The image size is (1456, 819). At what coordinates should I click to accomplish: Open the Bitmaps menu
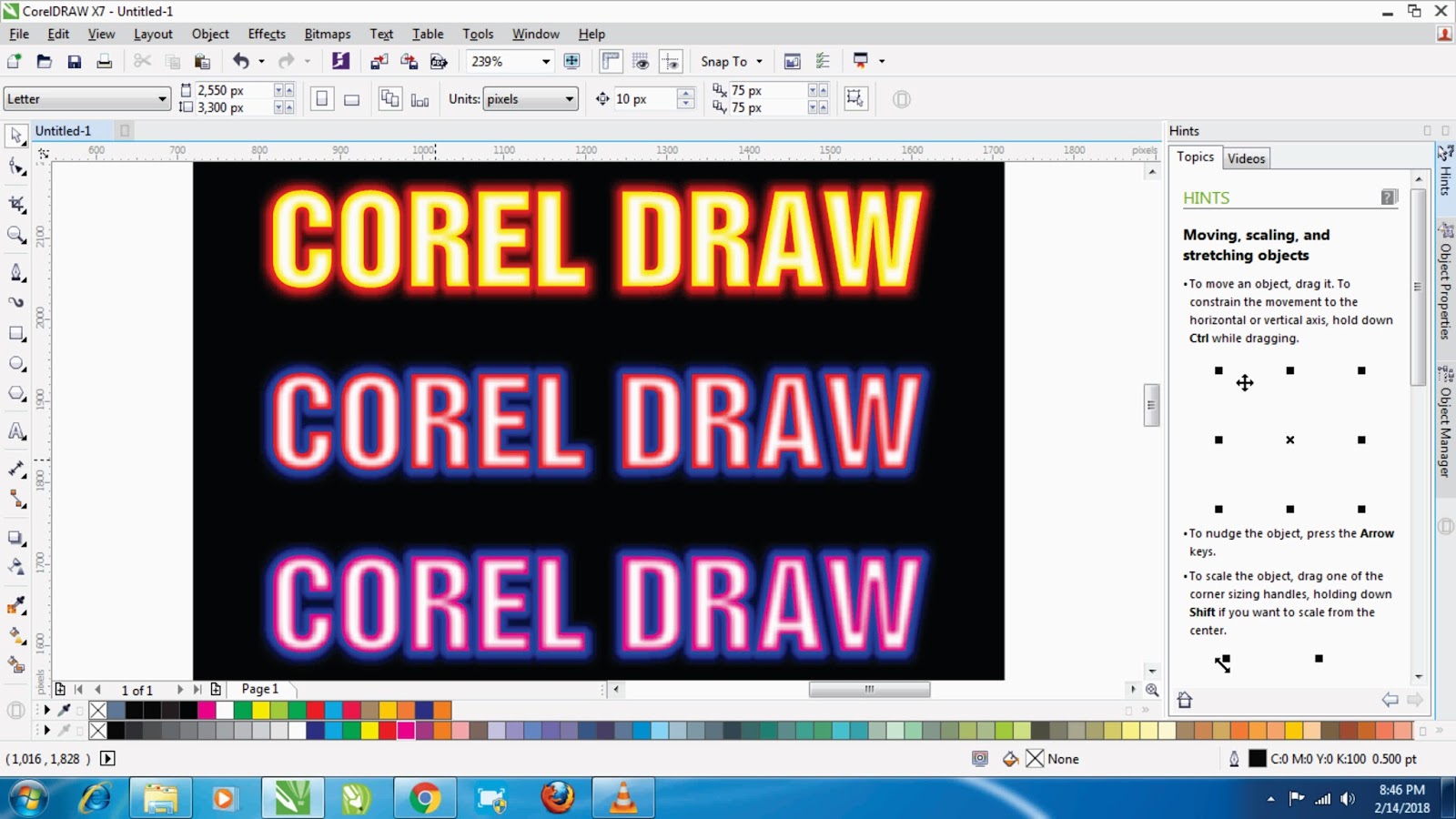(328, 34)
